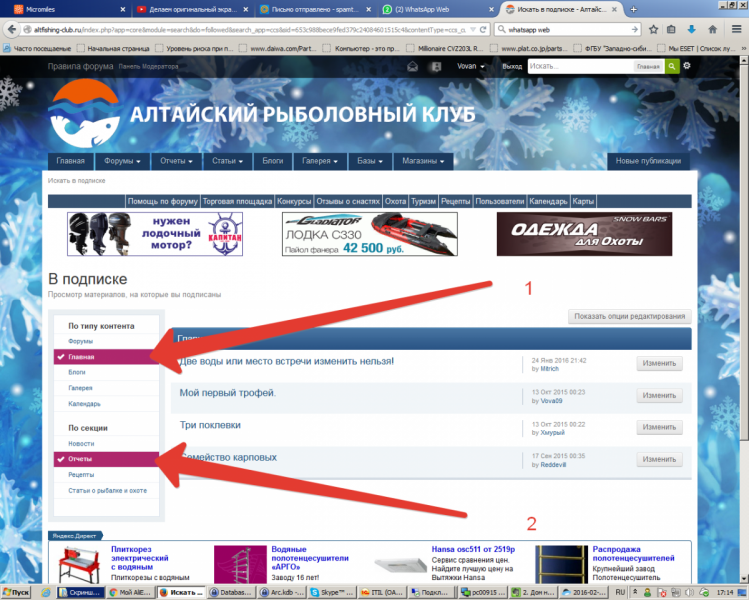
Task: Click Изменить for Семейство карповых
Action: pyautogui.click(x=659, y=459)
